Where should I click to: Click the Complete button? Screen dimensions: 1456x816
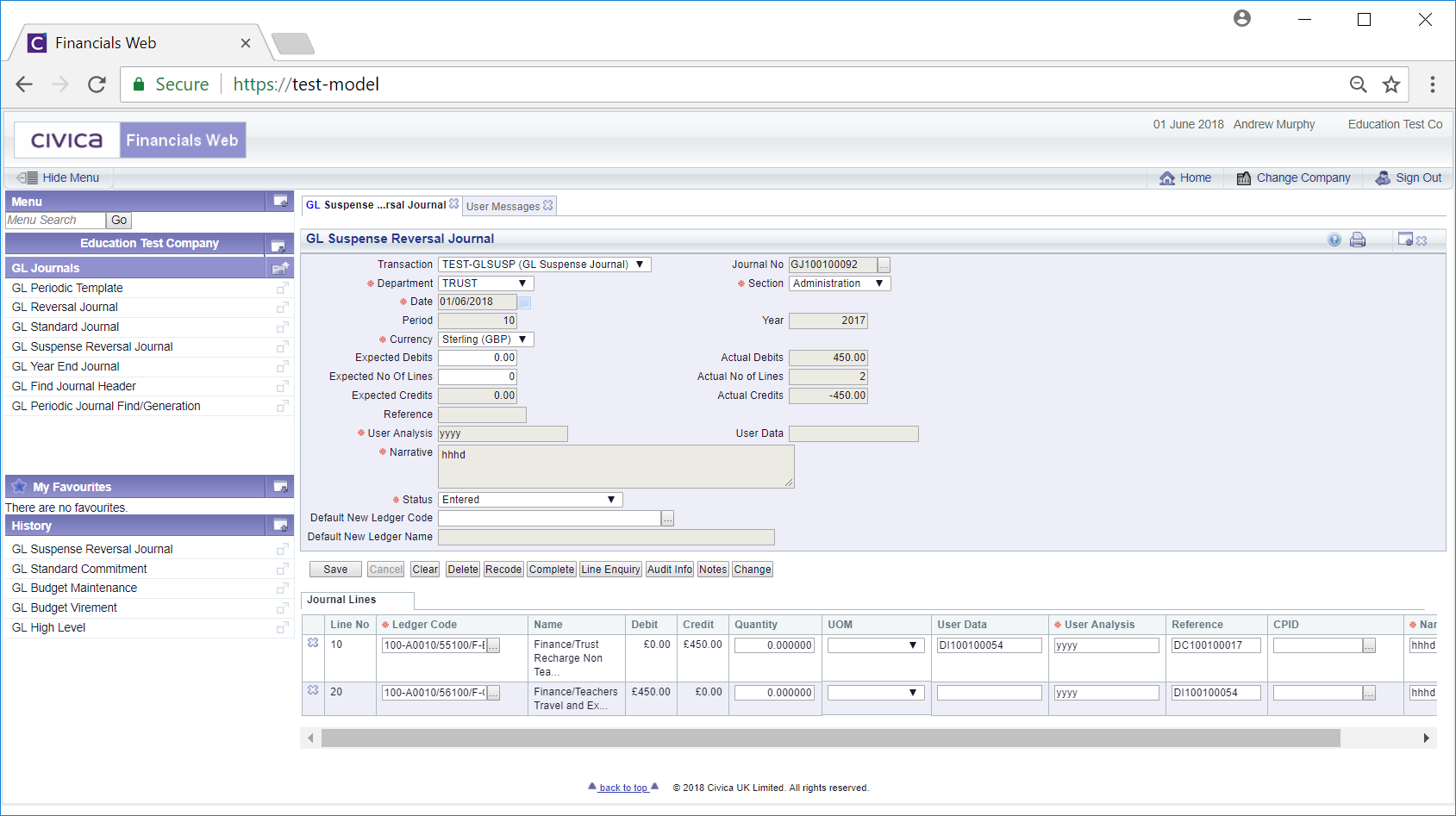(552, 570)
